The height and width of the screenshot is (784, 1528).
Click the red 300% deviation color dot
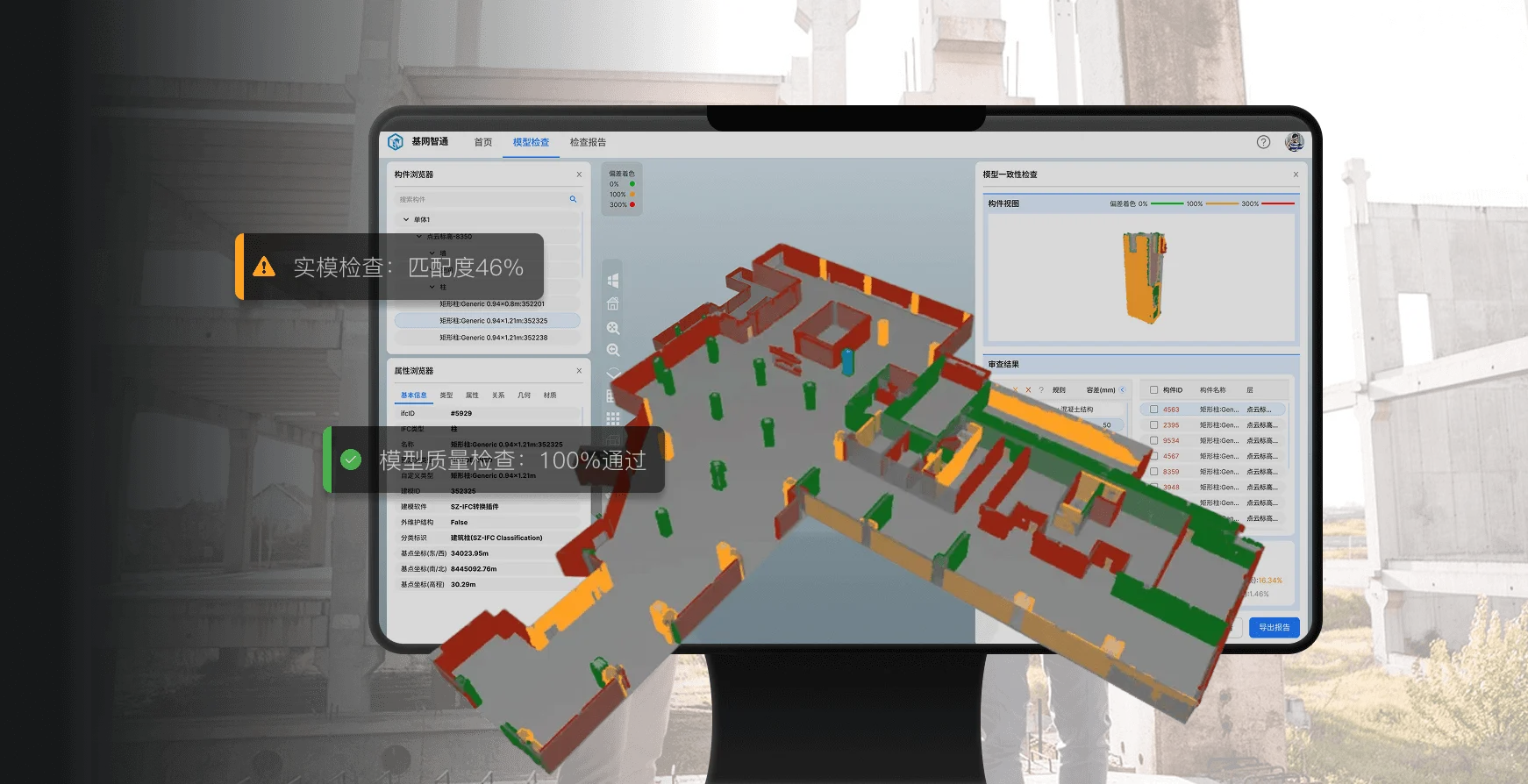click(632, 205)
